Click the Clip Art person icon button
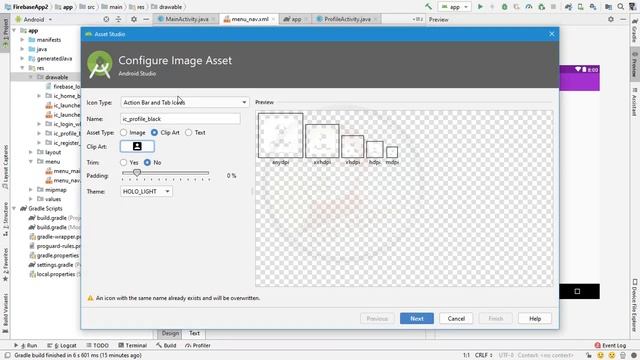Image resolution: width=640 pixels, height=360 pixels. [x=137, y=146]
